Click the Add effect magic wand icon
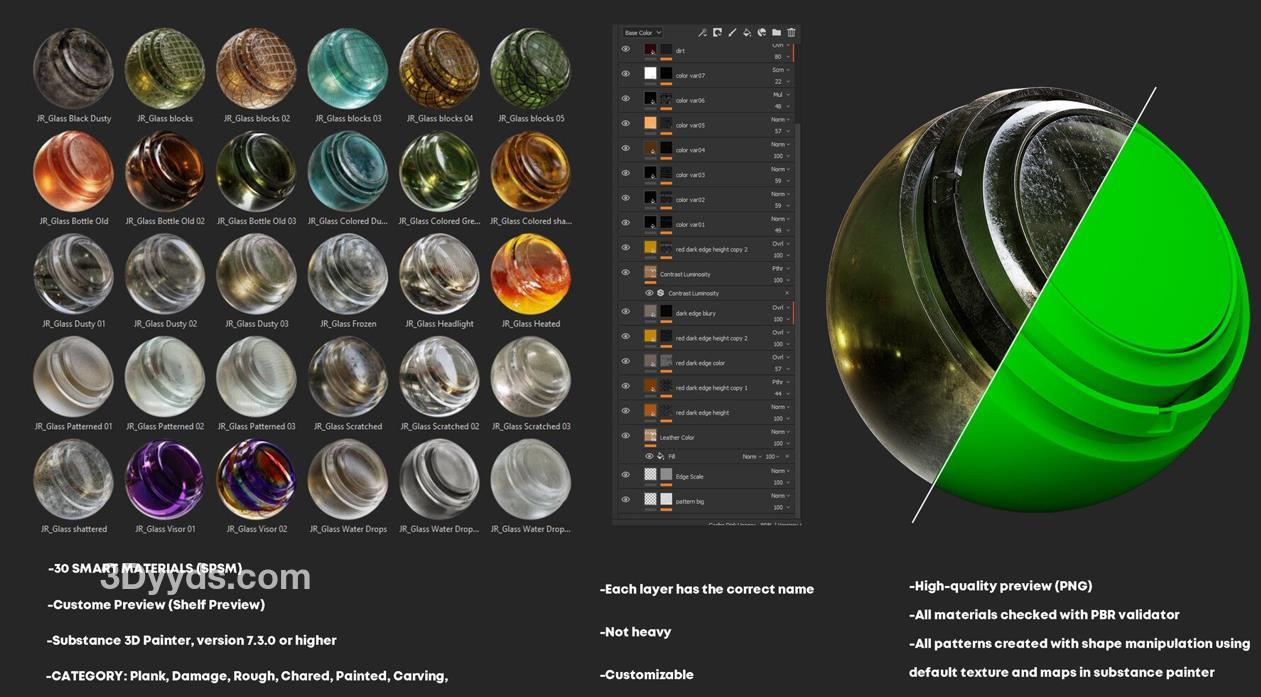Screen dimensions: 1261x697 pyautogui.click(x=702, y=33)
